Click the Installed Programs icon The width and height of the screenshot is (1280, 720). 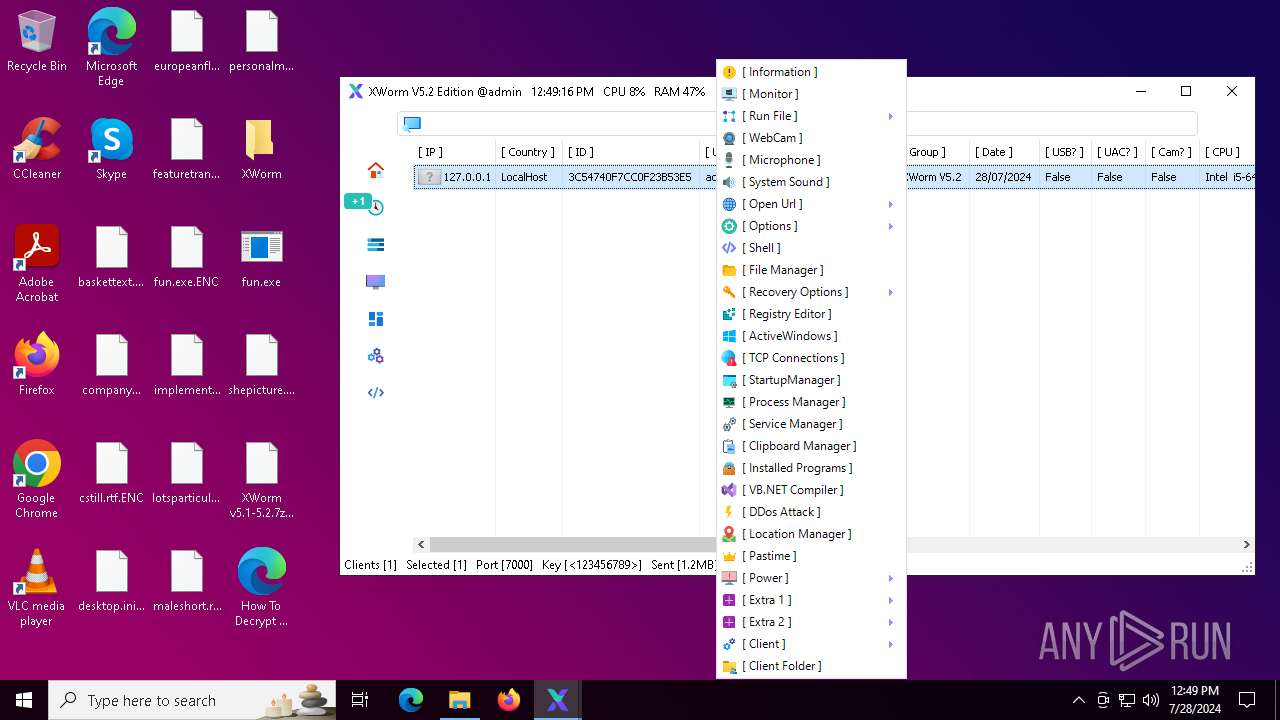(x=729, y=468)
